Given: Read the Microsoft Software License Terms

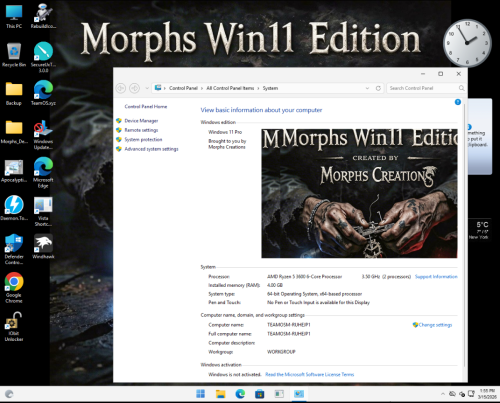Looking at the screenshot, I should pyautogui.click(x=310, y=375).
